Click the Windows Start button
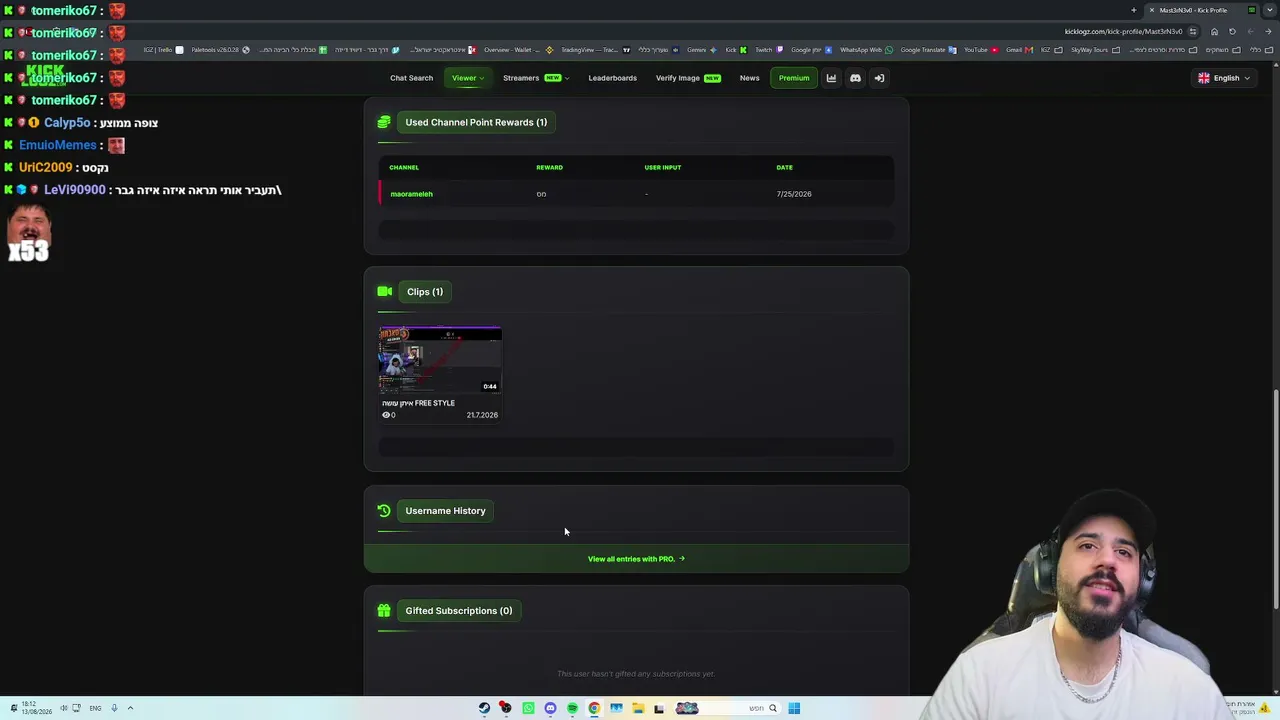Image resolution: width=1280 pixels, height=720 pixels. click(794, 708)
